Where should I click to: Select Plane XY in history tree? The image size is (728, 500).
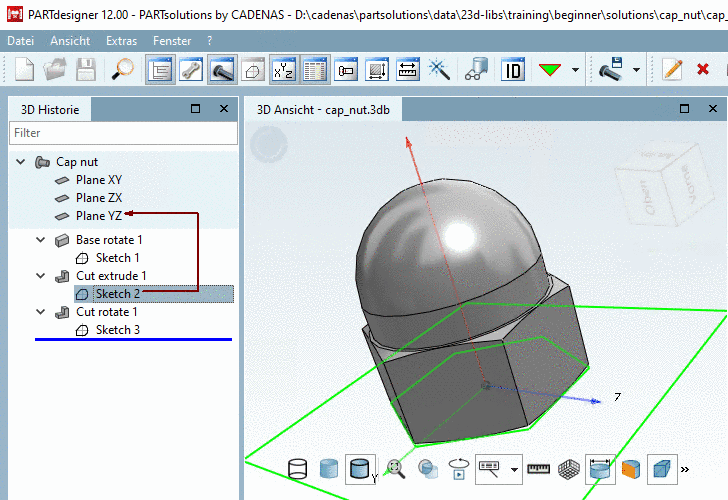click(98, 180)
